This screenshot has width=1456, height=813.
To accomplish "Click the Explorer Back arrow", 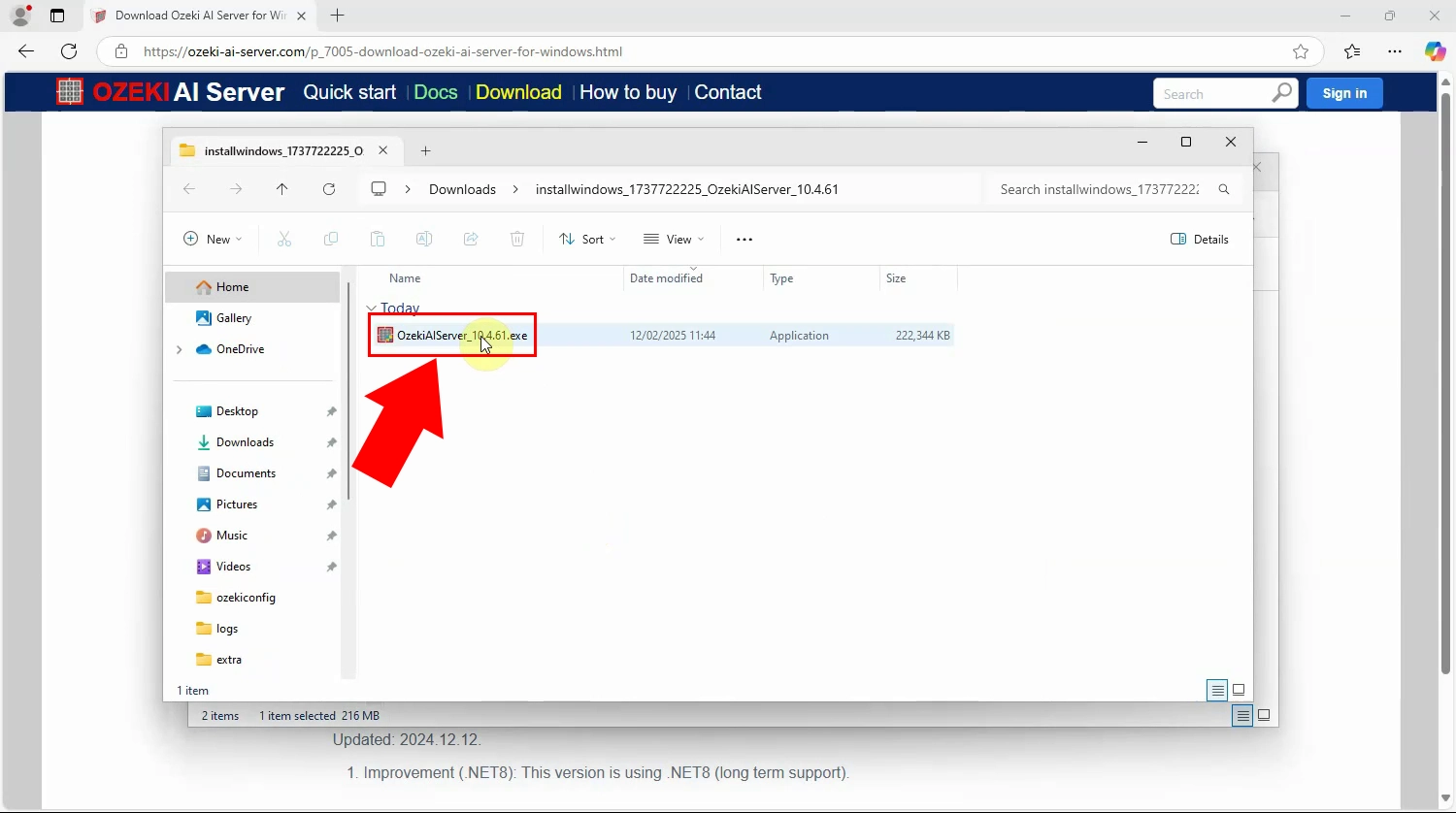I will [189, 189].
